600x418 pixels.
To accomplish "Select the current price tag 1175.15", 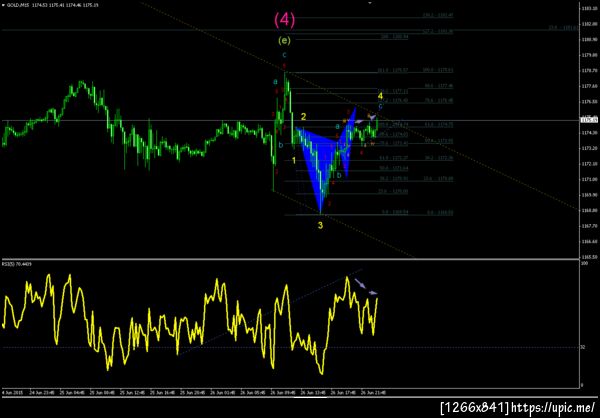I will click(x=589, y=120).
